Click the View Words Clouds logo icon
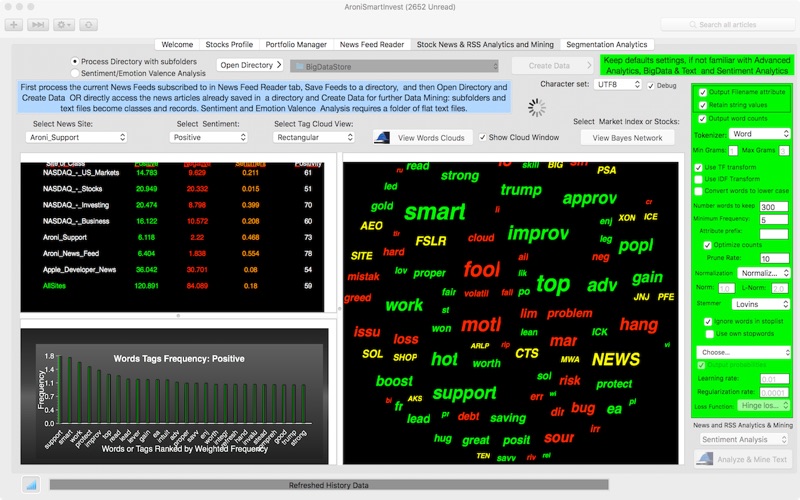 (x=384, y=137)
